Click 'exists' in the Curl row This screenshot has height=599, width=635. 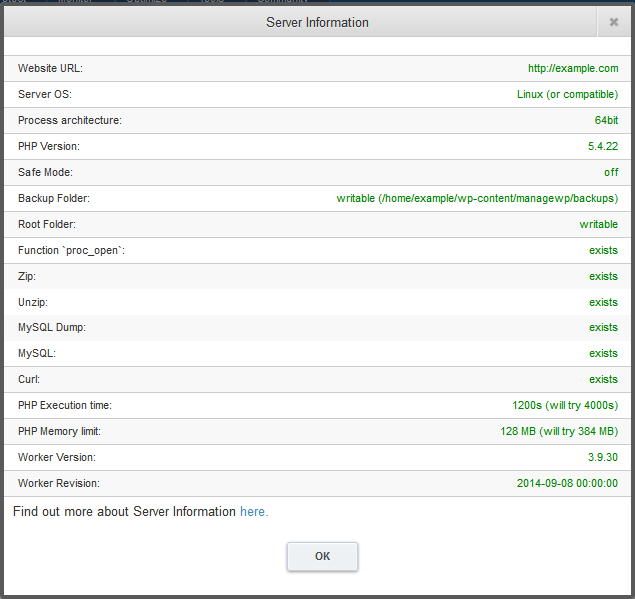click(x=603, y=379)
